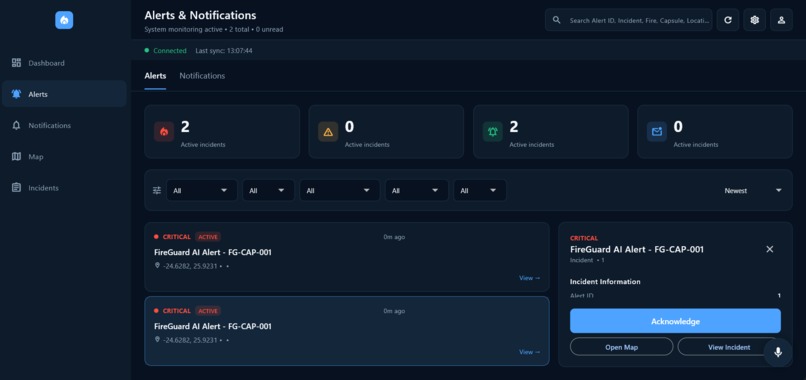Image resolution: width=806 pixels, height=380 pixels.
Task: Click the ACTIVE badge on the second alert
Action: click(208, 311)
